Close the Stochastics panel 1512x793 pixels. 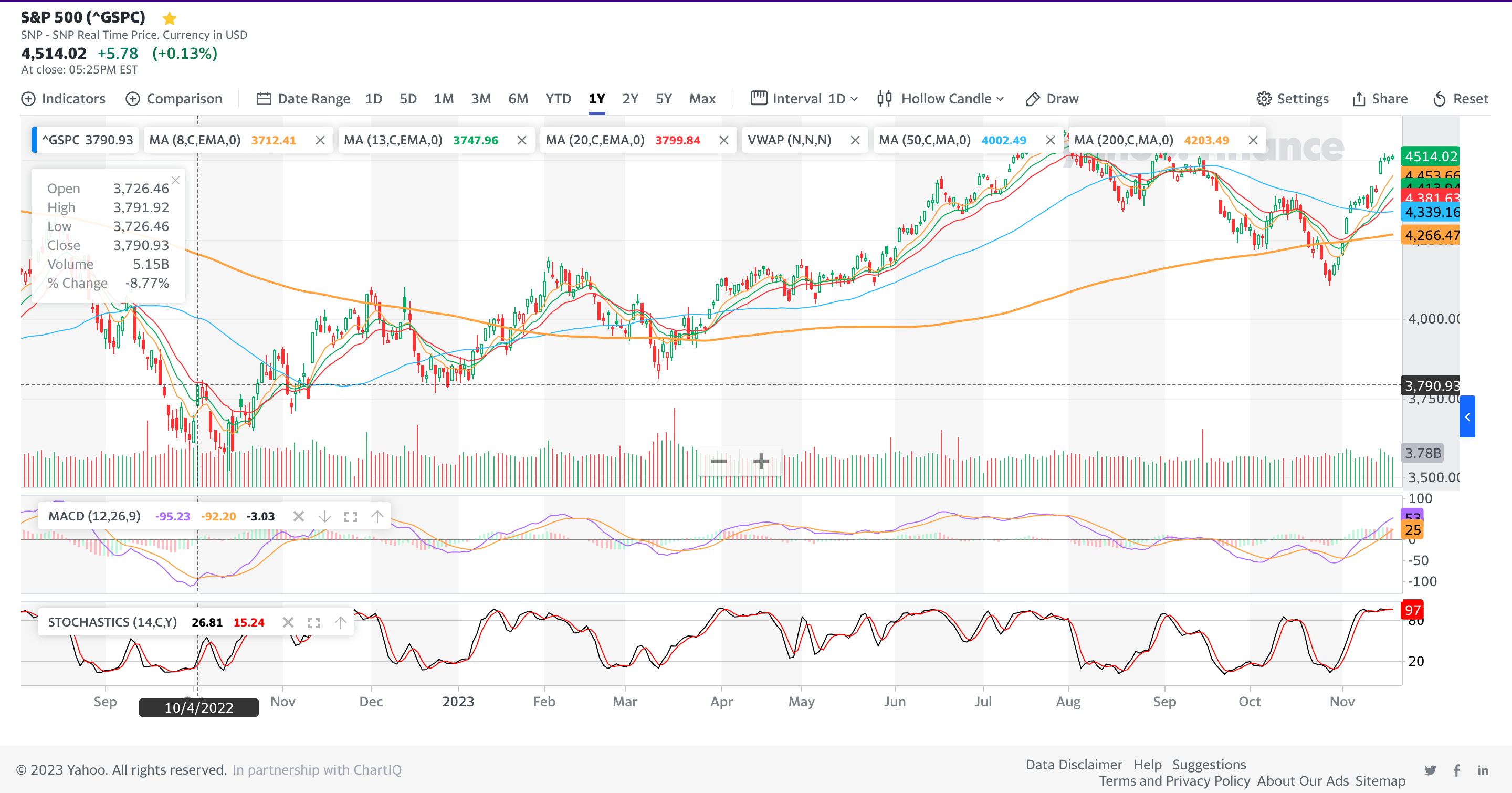click(x=288, y=622)
